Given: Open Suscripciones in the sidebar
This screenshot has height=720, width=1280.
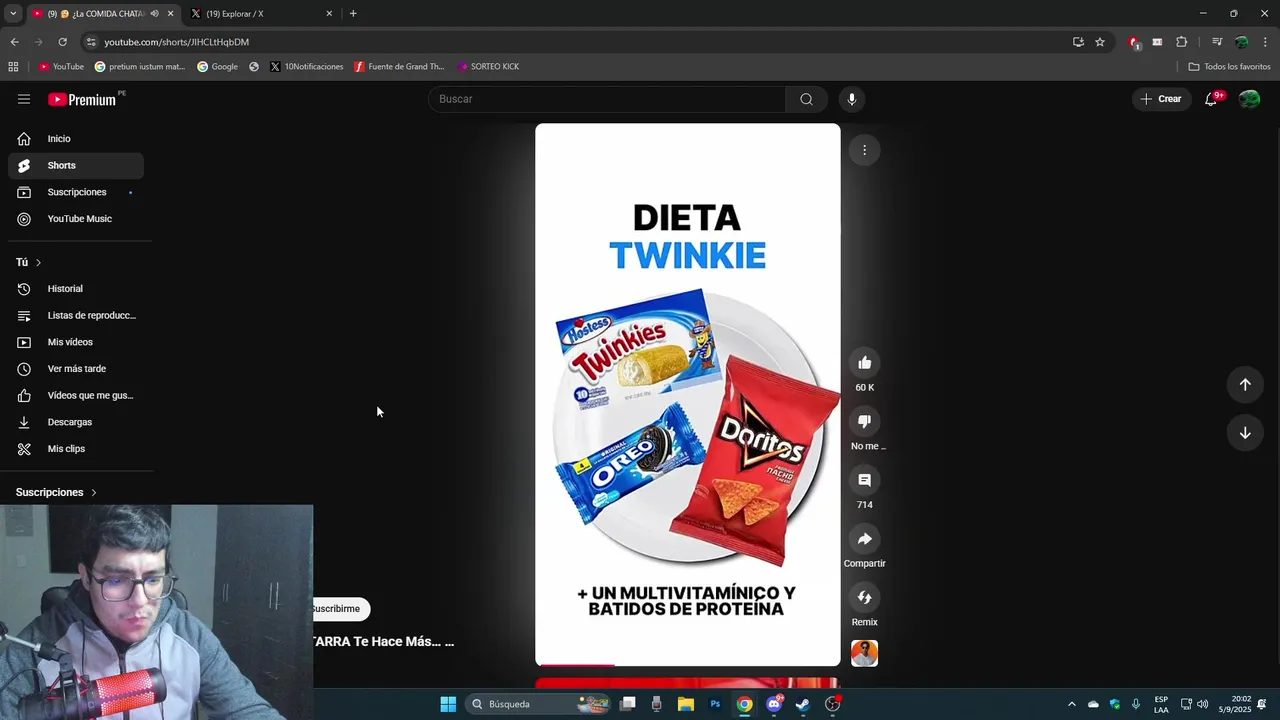Looking at the screenshot, I should pos(76,192).
